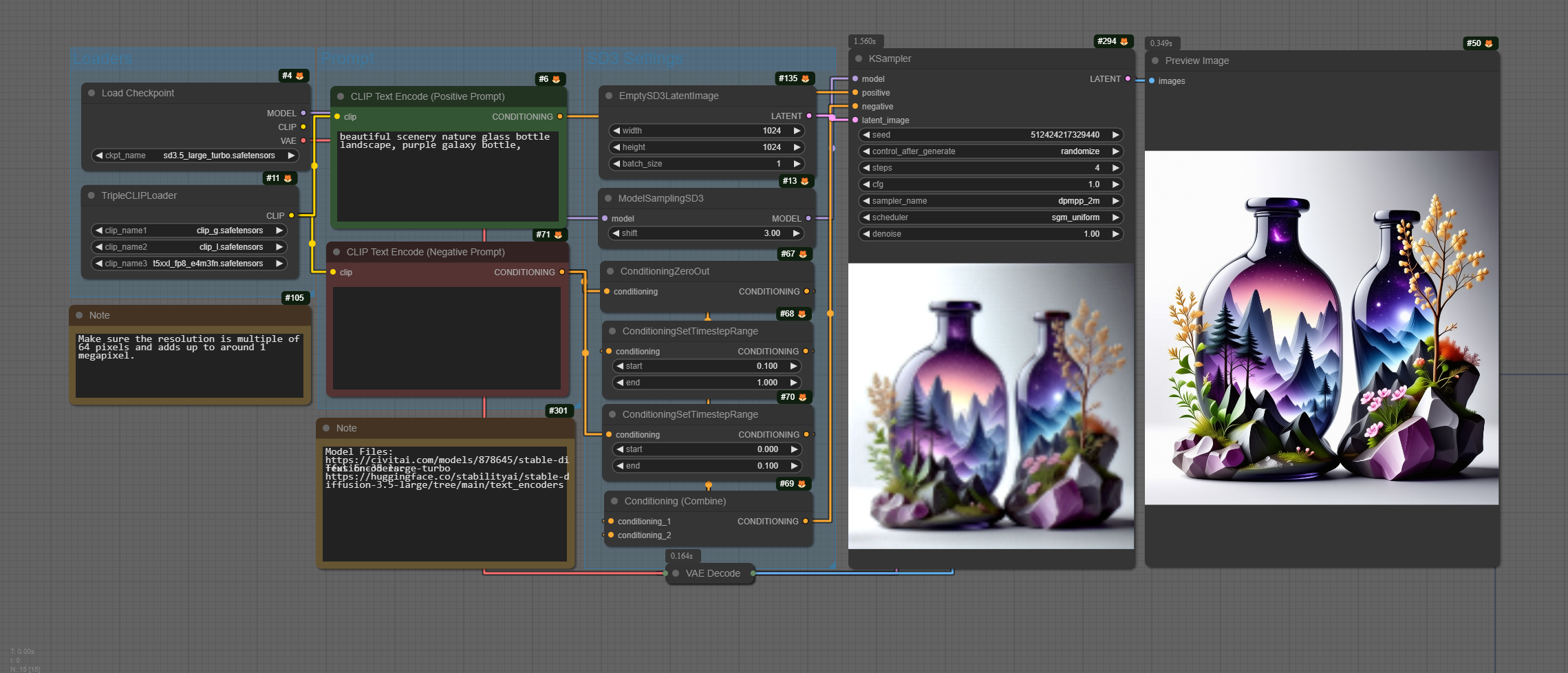Click the control_after_generate randomize field

(x=991, y=151)
